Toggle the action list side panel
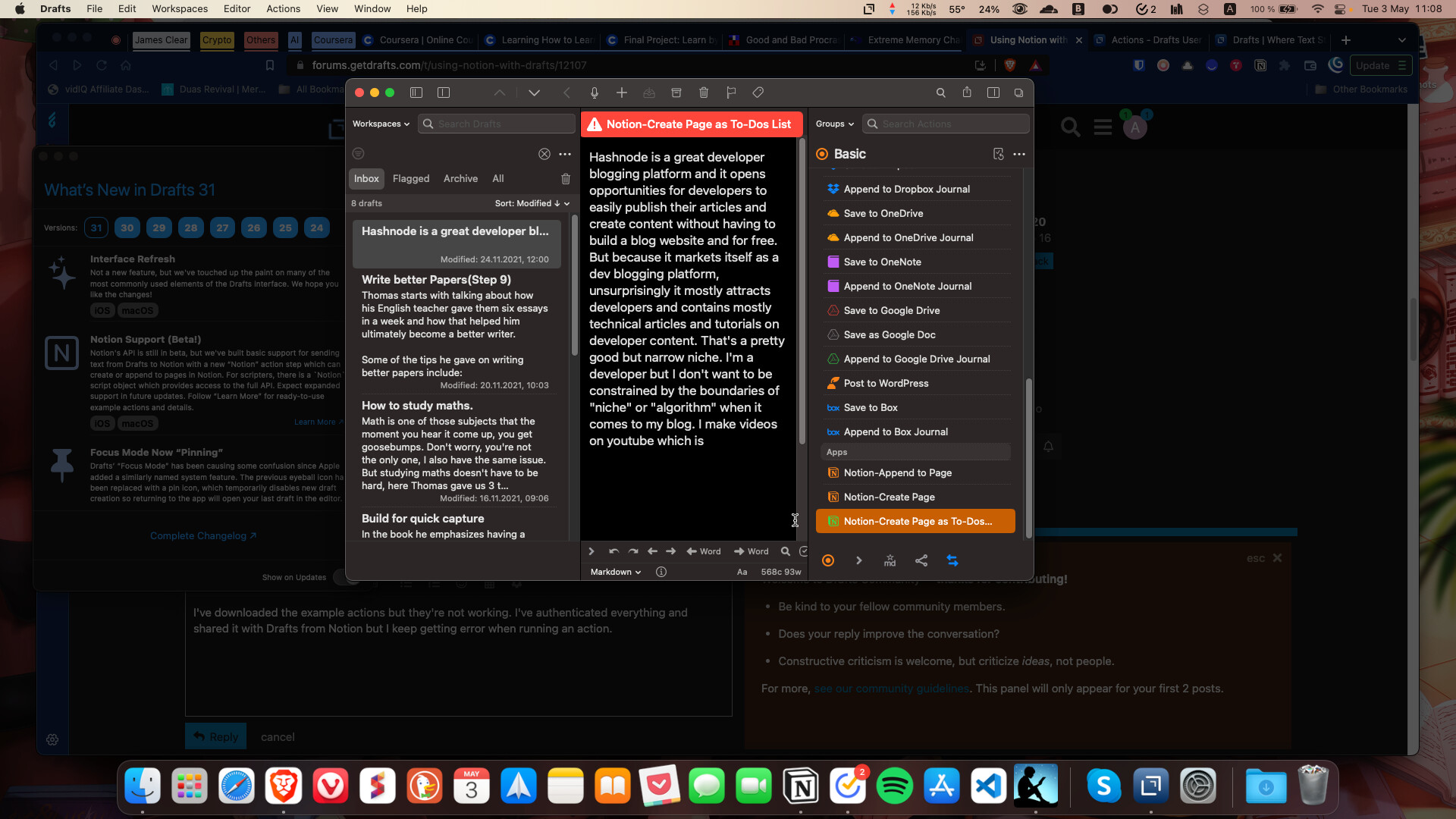This screenshot has width=1456, height=819. [993, 93]
